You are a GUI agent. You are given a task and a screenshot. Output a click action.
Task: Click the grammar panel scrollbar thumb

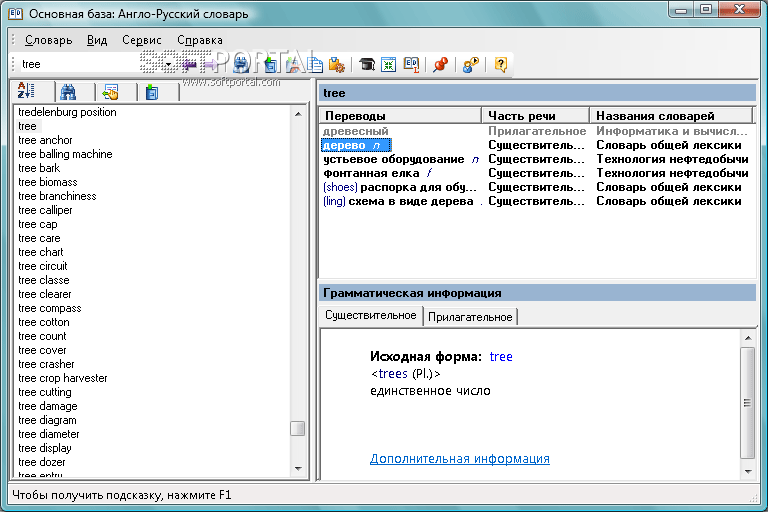point(747,403)
